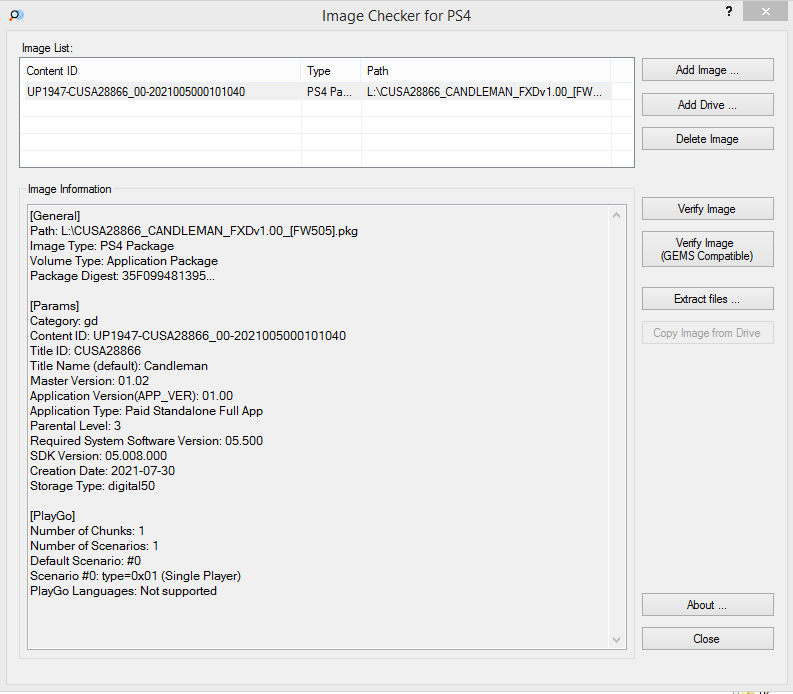This screenshot has height=694, width=793.
Task: Click the 'Number of Scenarios: 1' line
Action: [94, 546]
